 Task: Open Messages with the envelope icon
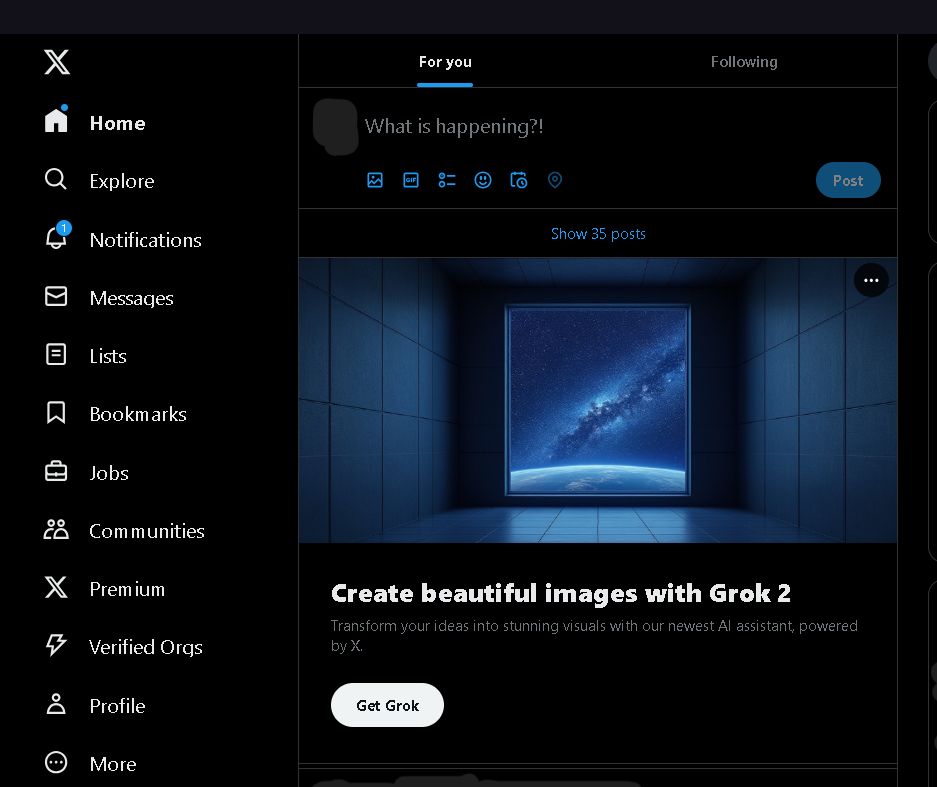(x=56, y=297)
